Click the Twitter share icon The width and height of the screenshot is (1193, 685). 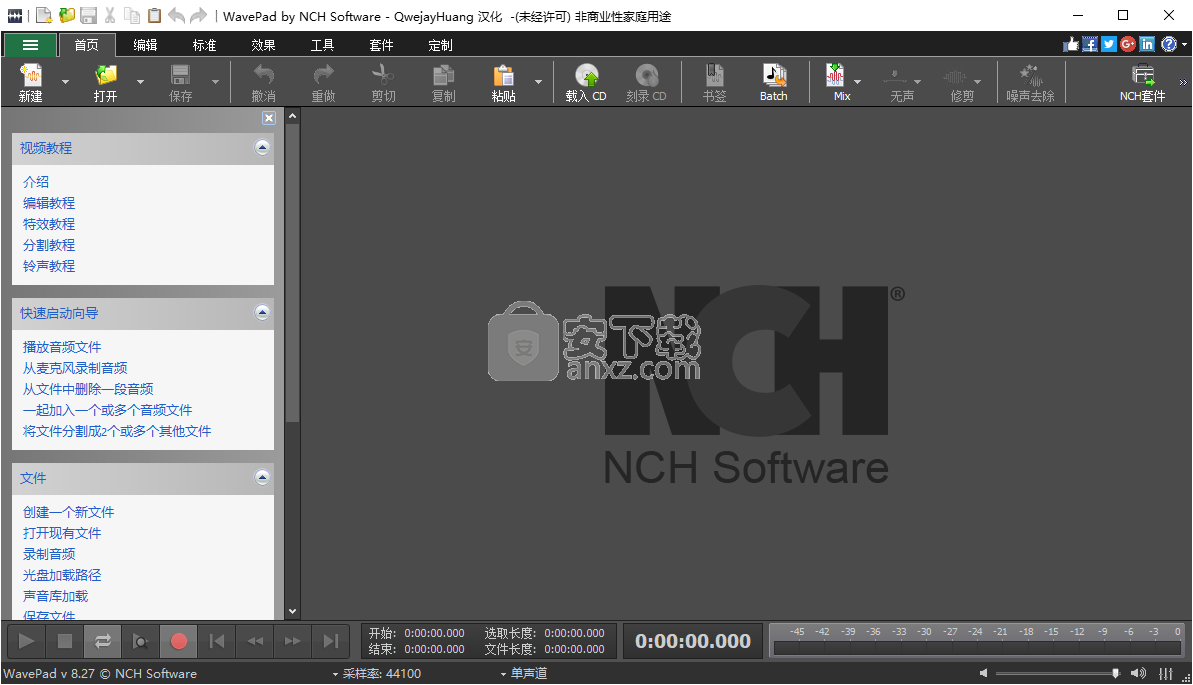point(1109,44)
